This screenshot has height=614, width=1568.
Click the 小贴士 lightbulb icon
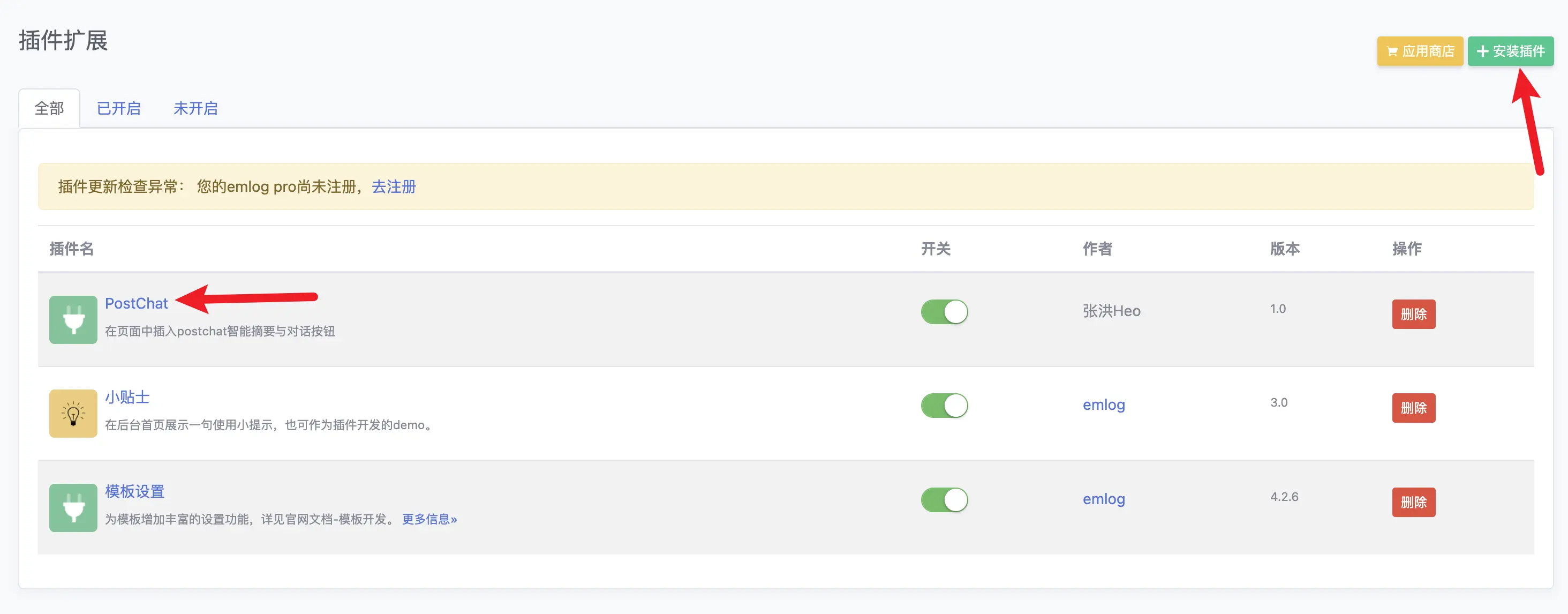[x=73, y=414]
